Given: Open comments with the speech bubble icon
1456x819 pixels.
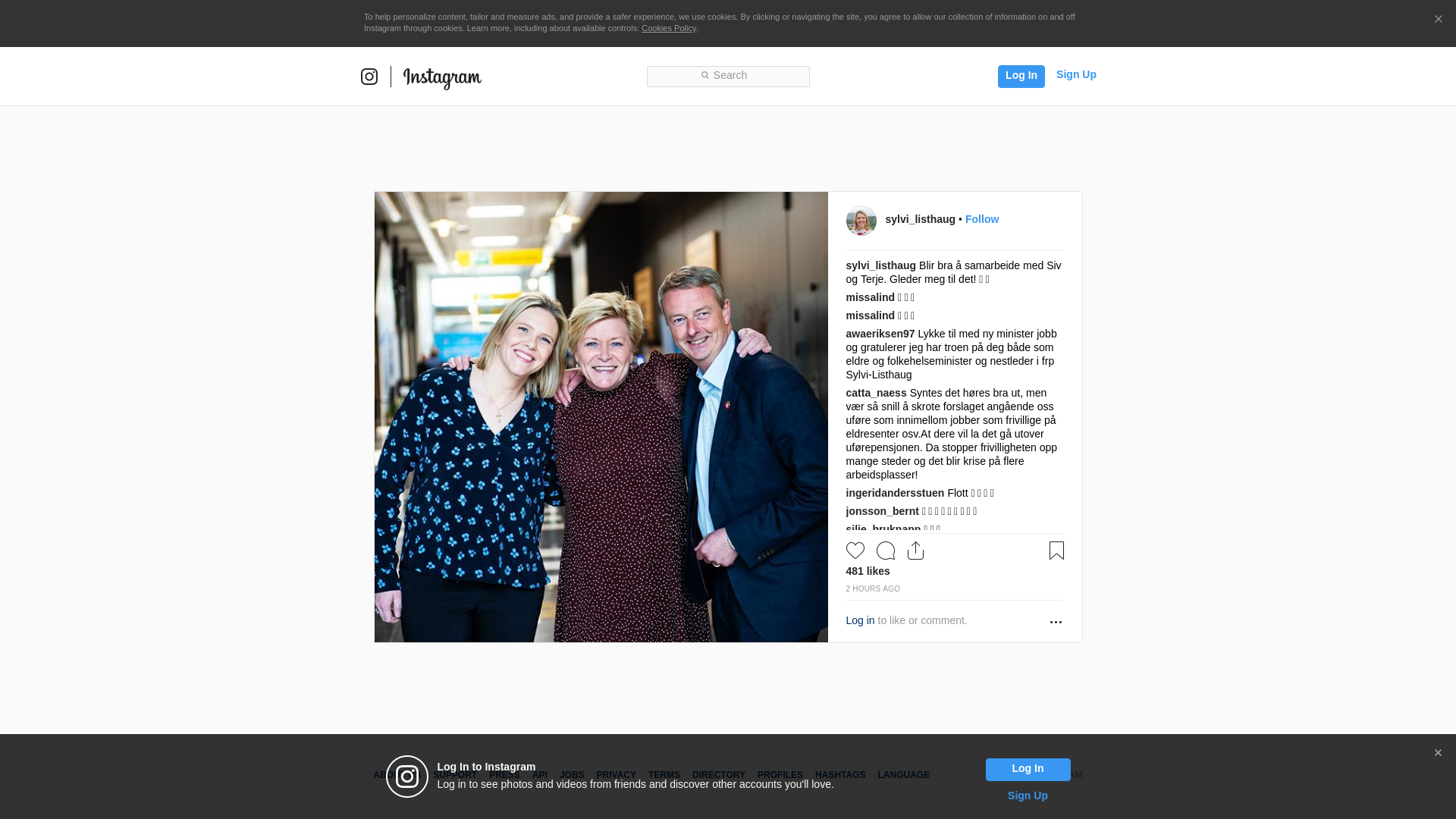Looking at the screenshot, I should [x=886, y=551].
